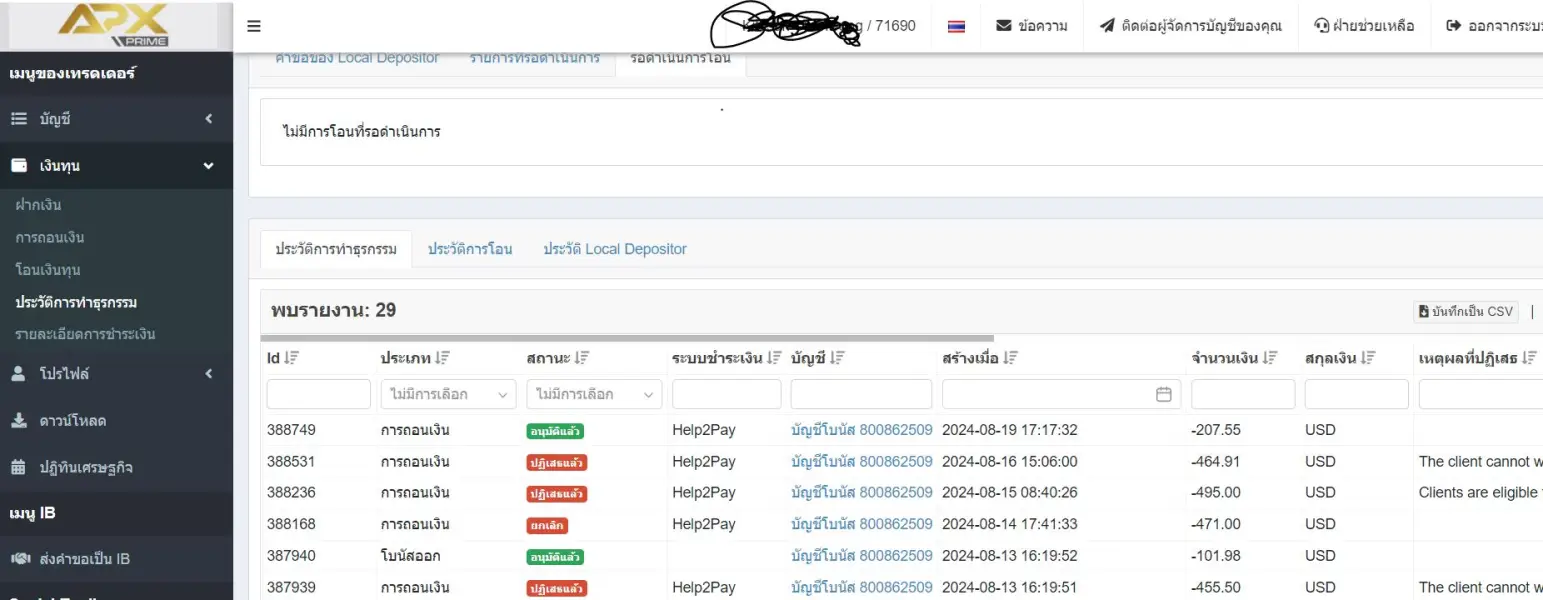Viewport: 1543px width, 600px height.
Task: Switch to ประวัติการโอน tab
Action: pyautogui.click(x=470, y=249)
